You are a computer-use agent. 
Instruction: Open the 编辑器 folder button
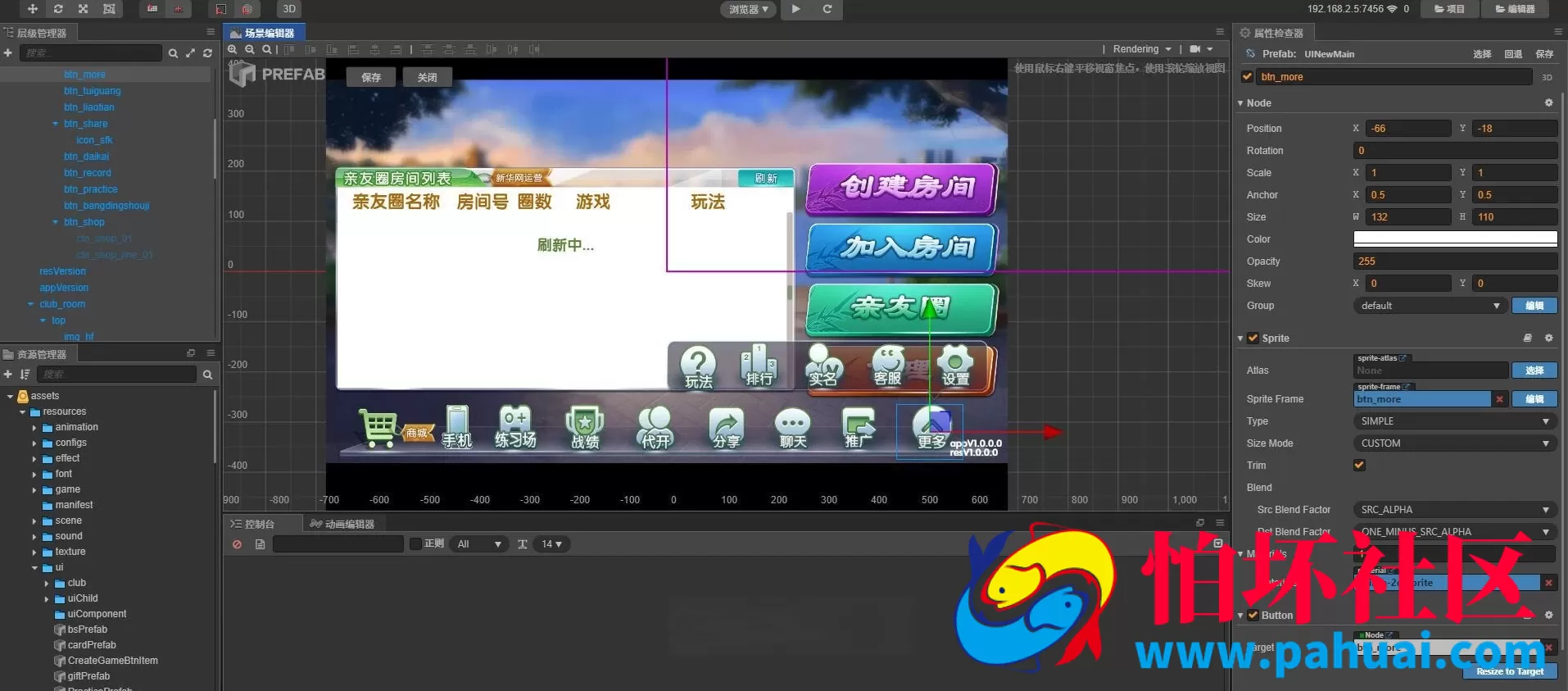coord(1515,9)
